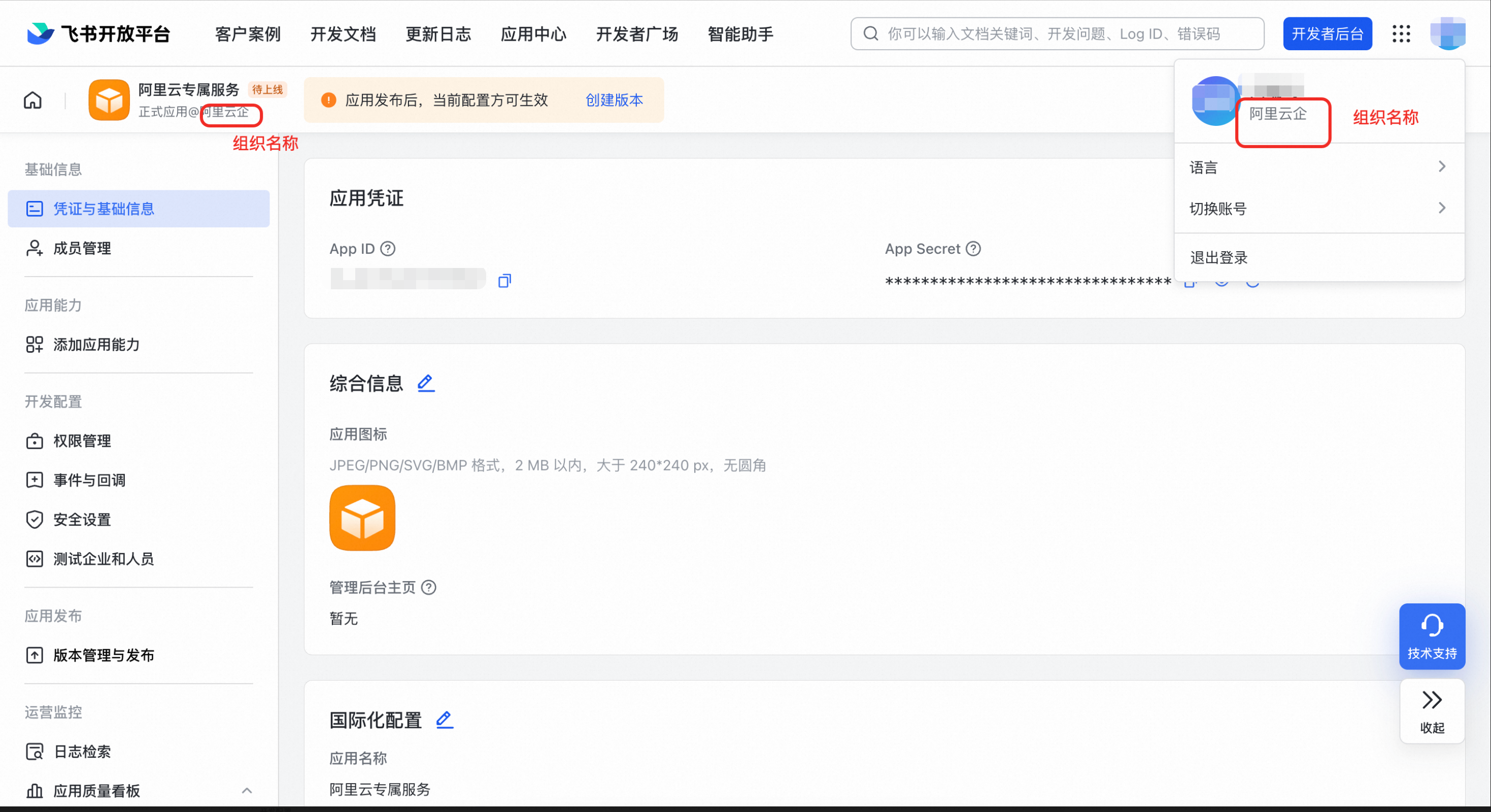The width and height of the screenshot is (1491, 812).
Task: Open 权限管理 in sidebar
Action: [82, 441]
